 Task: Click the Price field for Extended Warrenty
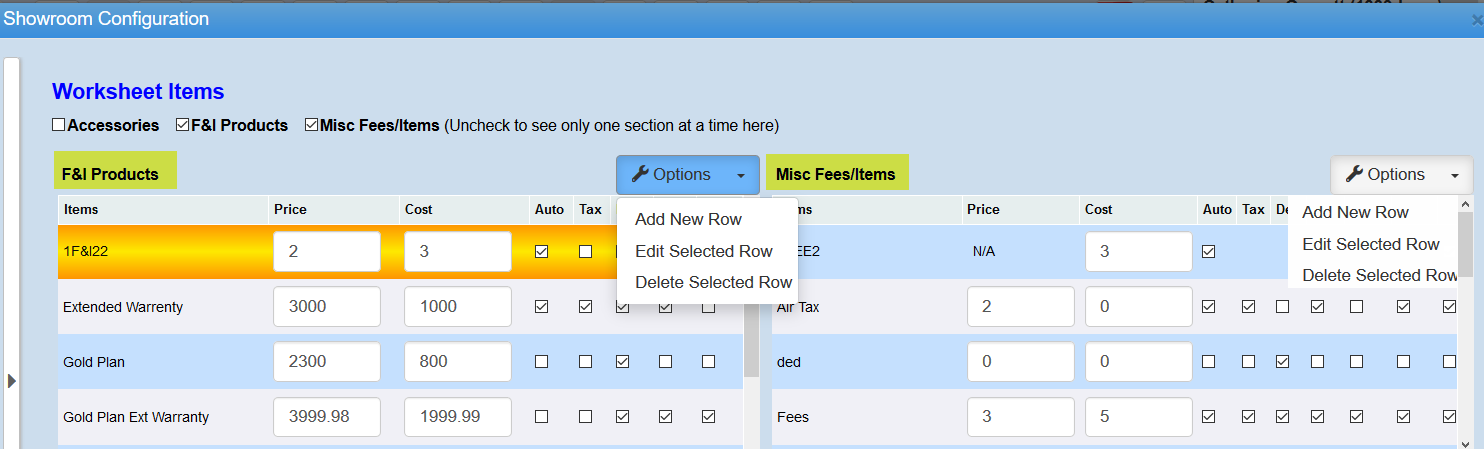(326, 307)
